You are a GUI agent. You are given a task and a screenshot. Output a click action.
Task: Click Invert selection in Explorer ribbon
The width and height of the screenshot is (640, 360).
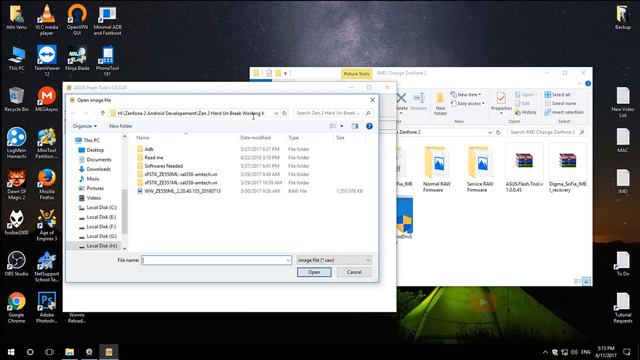[x=564, y=112]
